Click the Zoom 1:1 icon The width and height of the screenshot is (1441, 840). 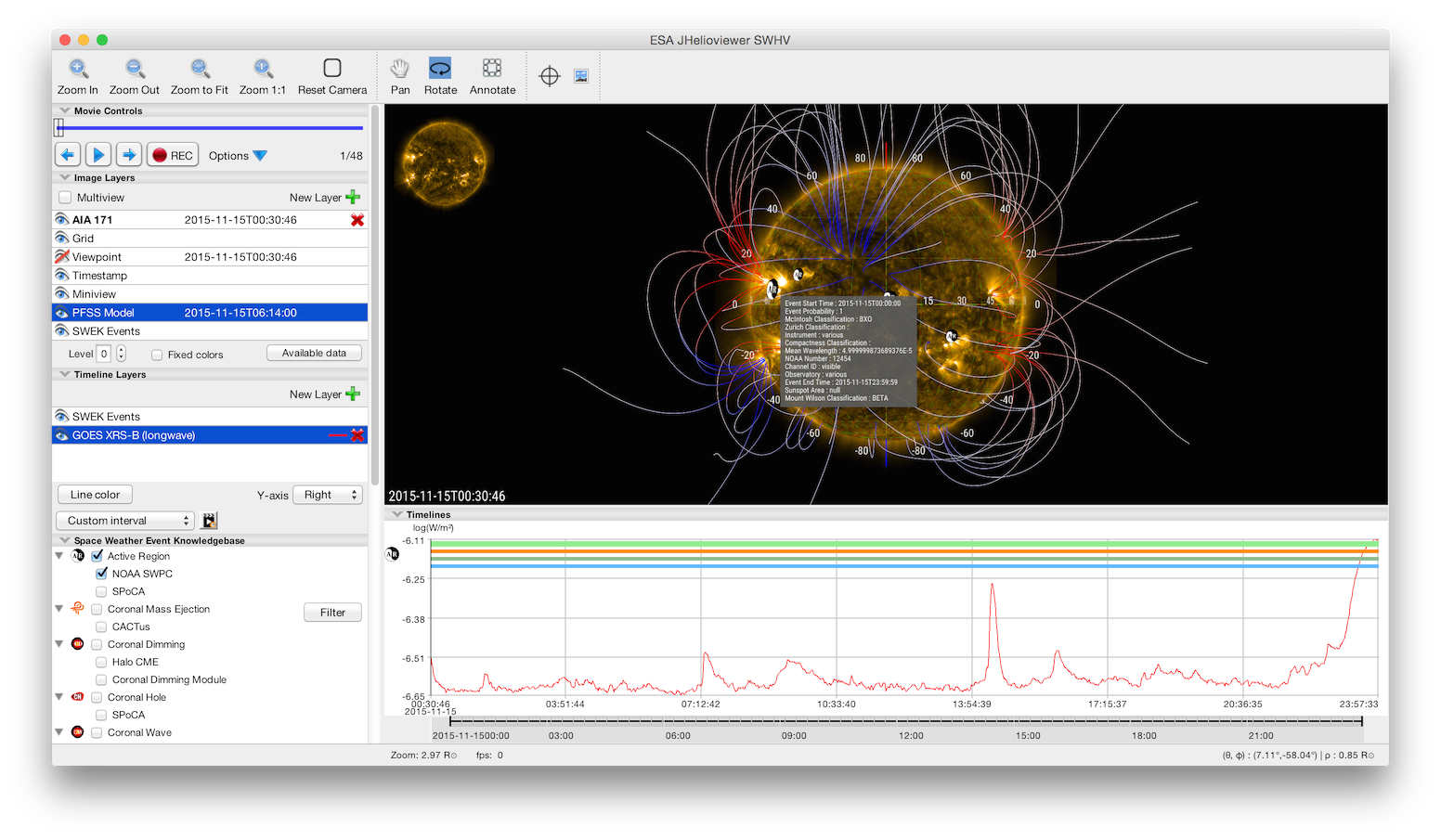263,69
